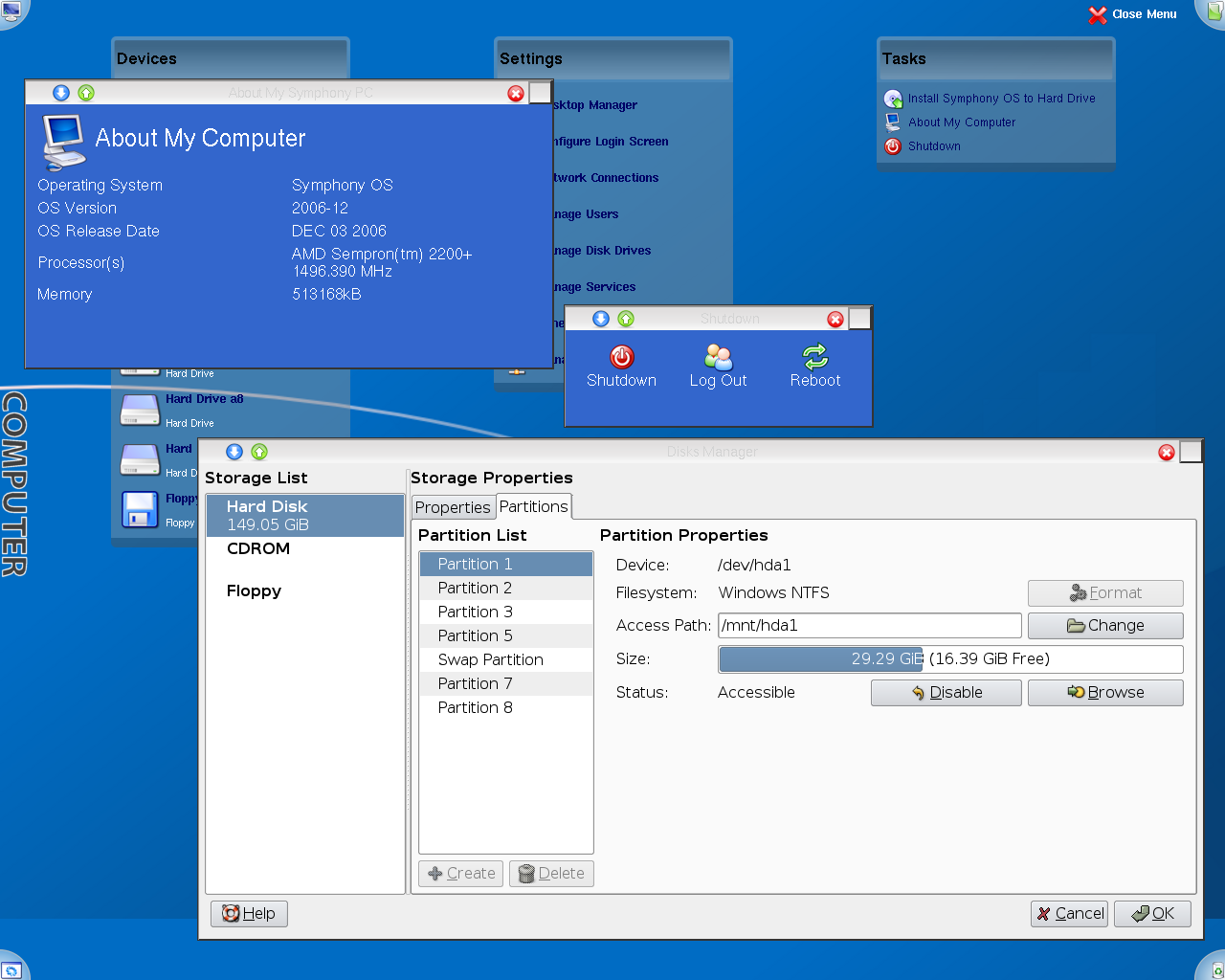Image resolution: width=1225 pixels, height=980 pixels.
Task: Click Install Symphony OS to Hard Drive
Action: click(x=1001, y=99)
